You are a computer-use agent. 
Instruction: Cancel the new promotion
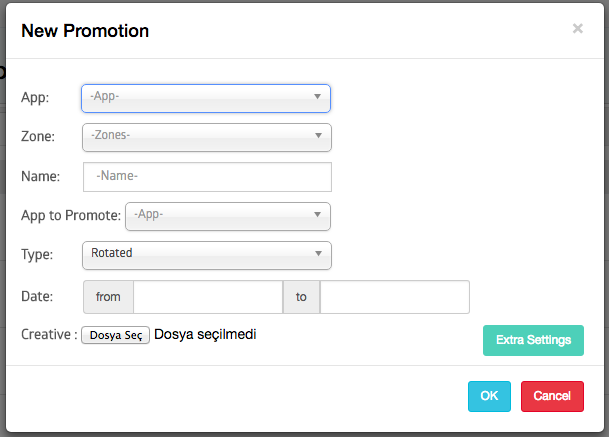(x=552, y=396)
